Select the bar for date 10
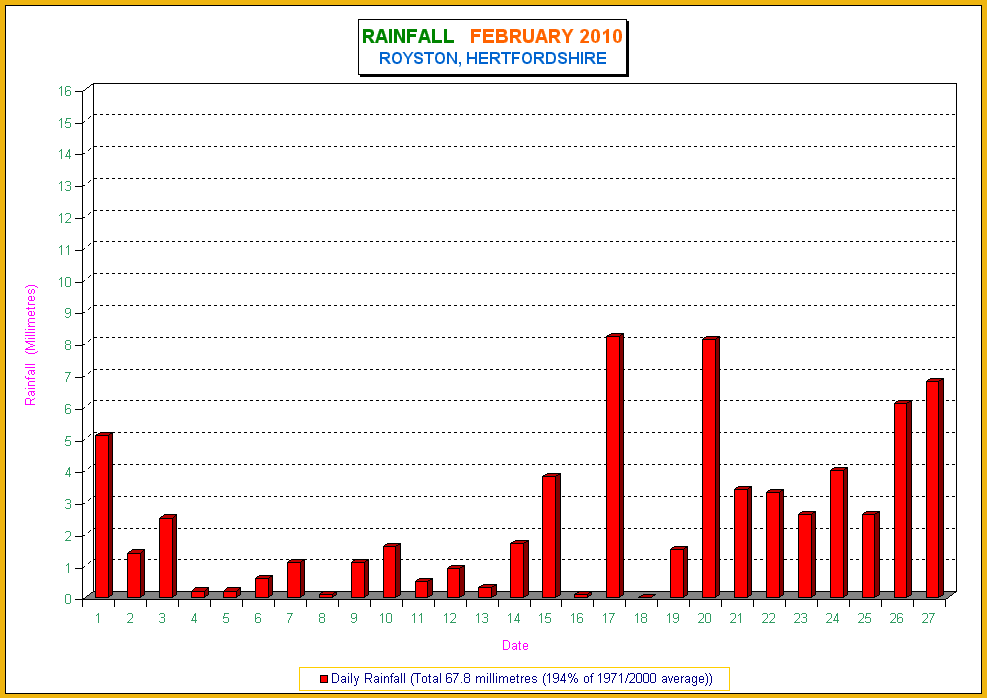Screen dimensions: 987x698 392,571
